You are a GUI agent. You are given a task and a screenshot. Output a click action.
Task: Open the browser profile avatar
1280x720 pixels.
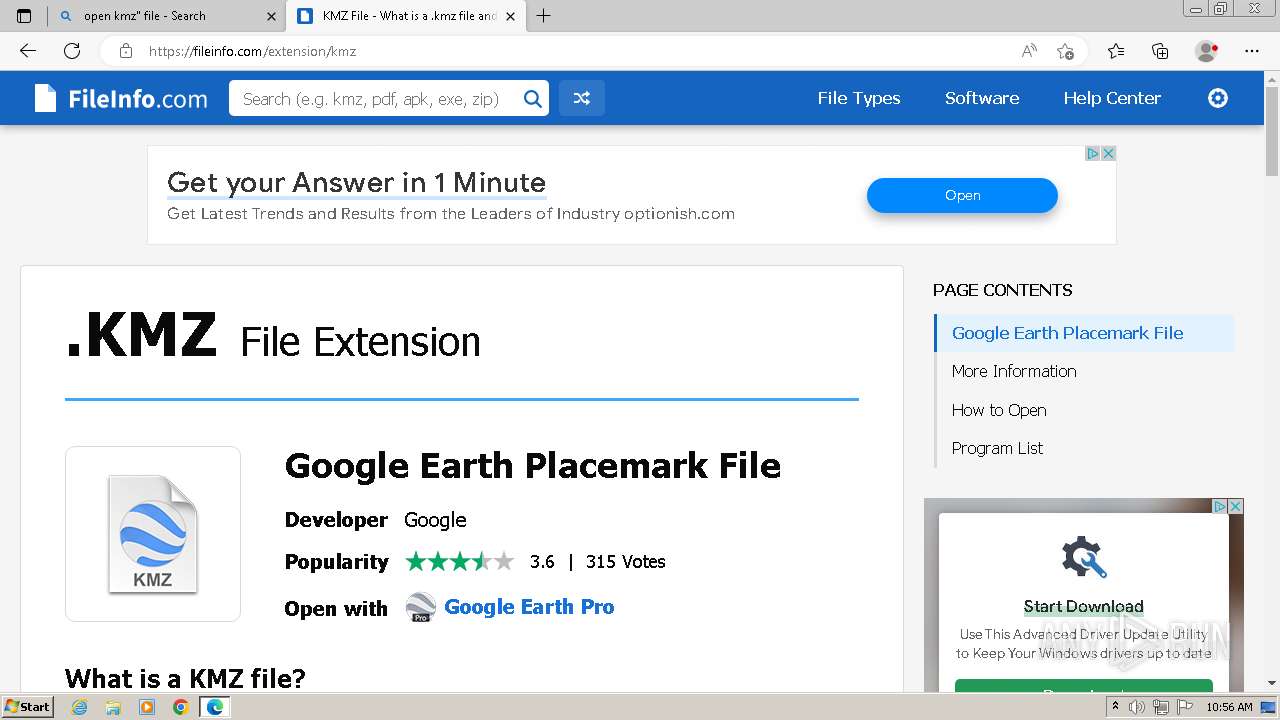click(1206, 51)
